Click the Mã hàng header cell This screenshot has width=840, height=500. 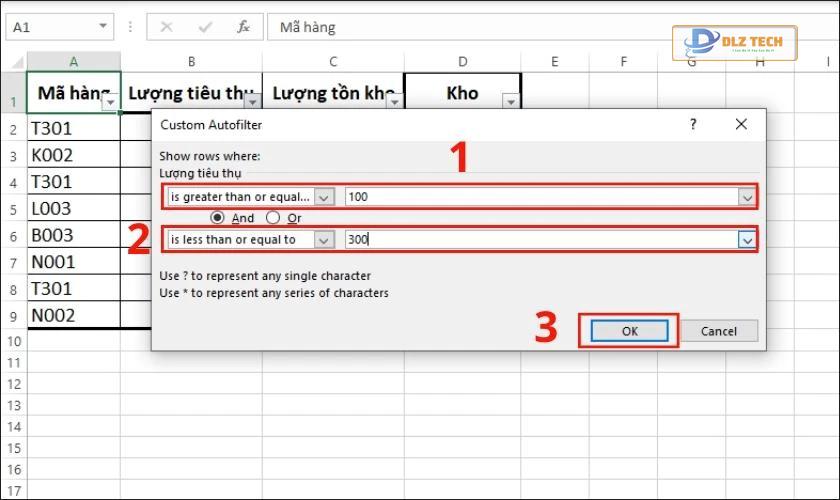[74, 93]
